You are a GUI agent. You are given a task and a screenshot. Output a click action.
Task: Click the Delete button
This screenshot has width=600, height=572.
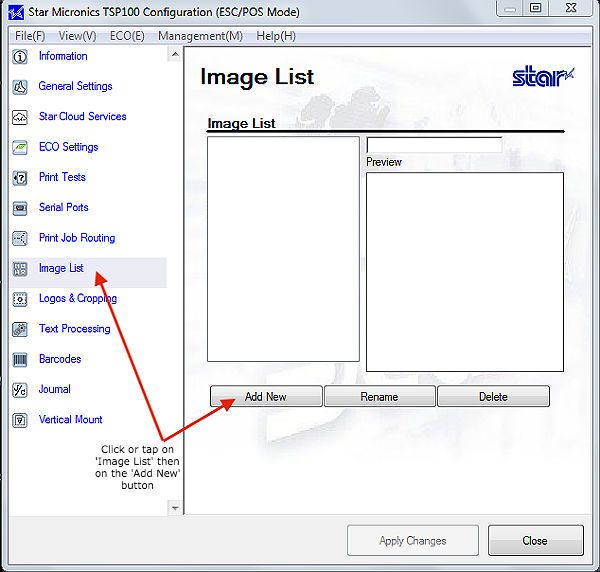click(x=493, y=396)
